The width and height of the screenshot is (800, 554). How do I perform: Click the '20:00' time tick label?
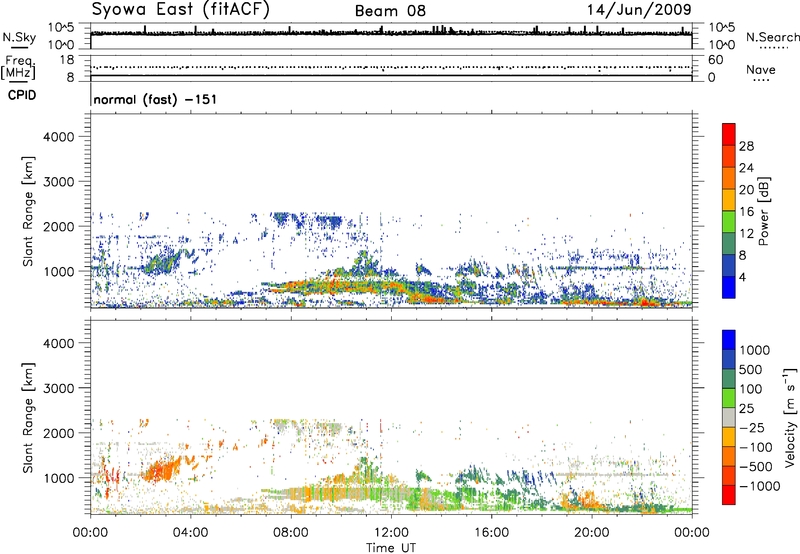click(x=591, y=533)
